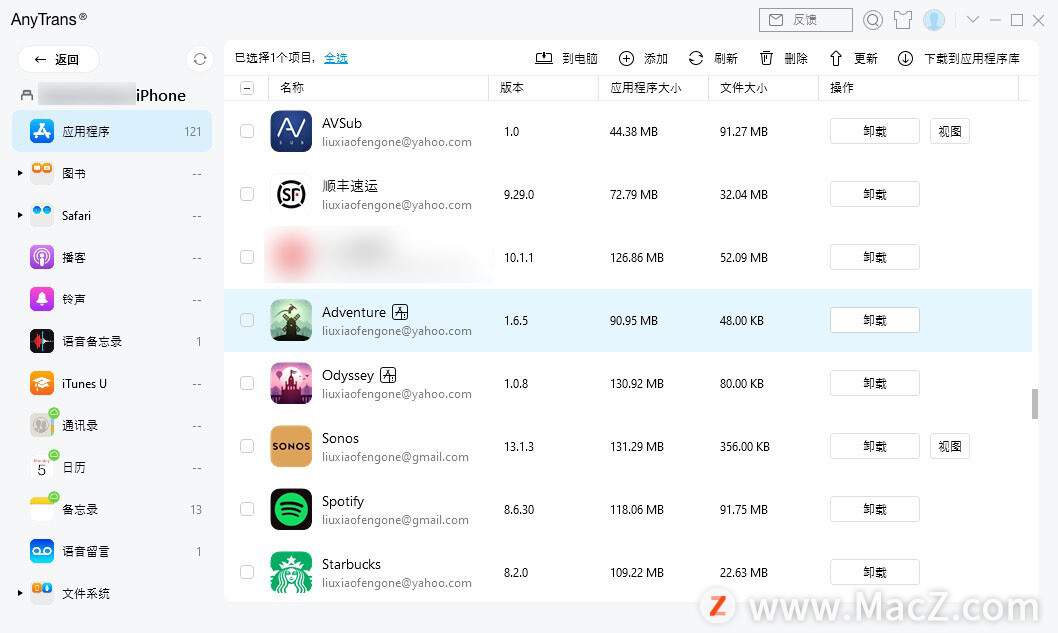This screenshot has height=633, width=1058.
Task: Check the Spotify row checkbox
Action: pyautogui.click(x=247, y=509)
